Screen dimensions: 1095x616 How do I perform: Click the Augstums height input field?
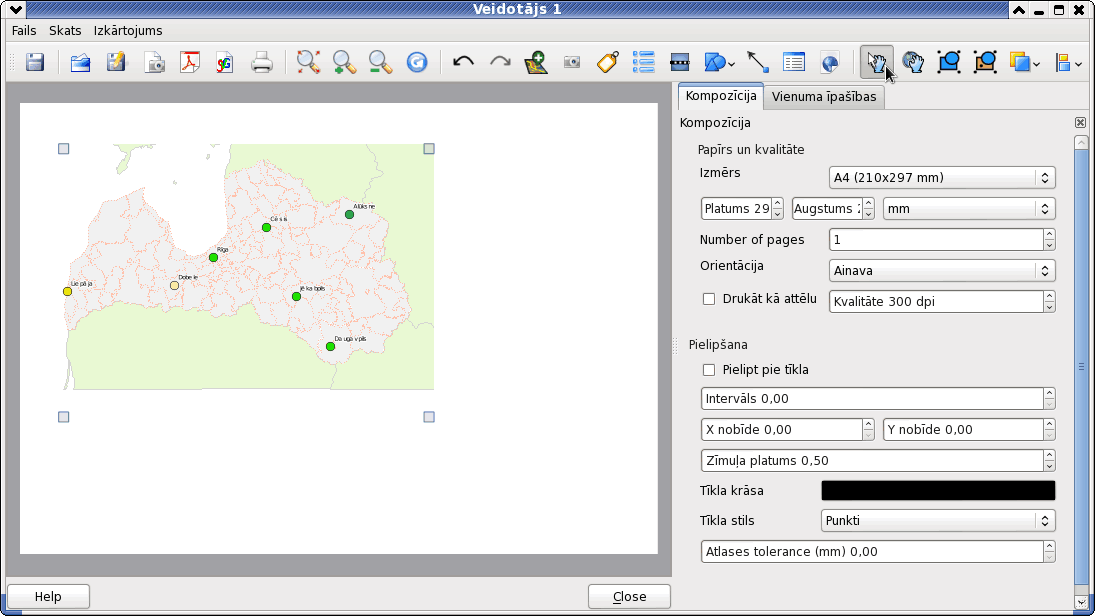827,209
